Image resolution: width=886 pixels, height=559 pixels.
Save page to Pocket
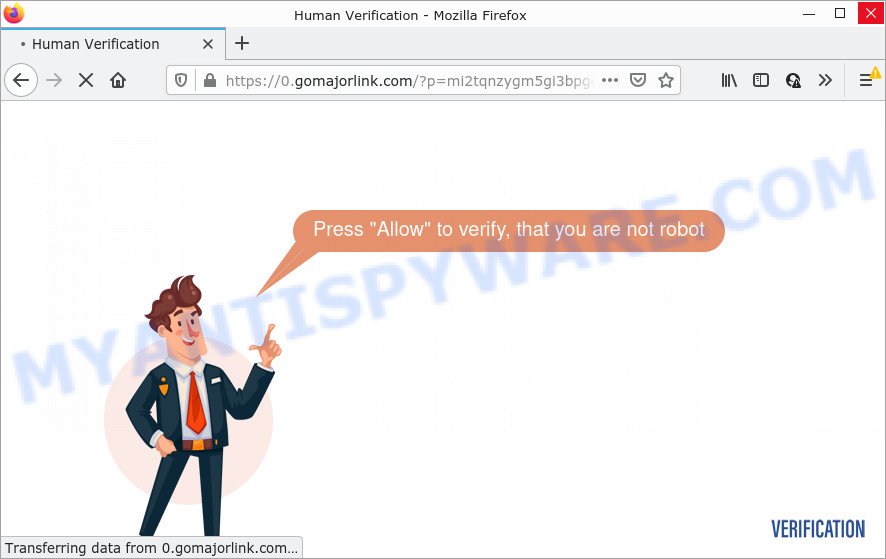[638, 80]
